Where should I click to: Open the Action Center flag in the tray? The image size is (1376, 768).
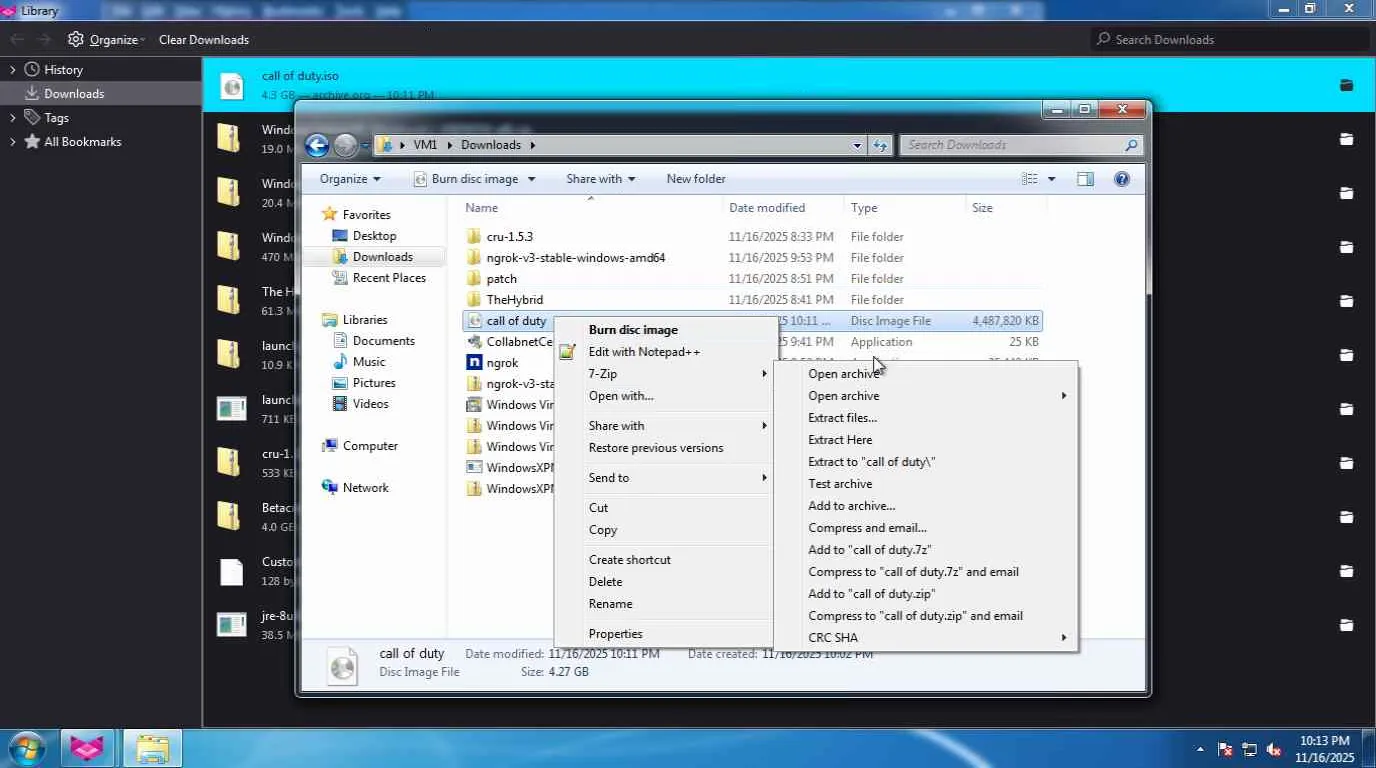coord(1225,749)
